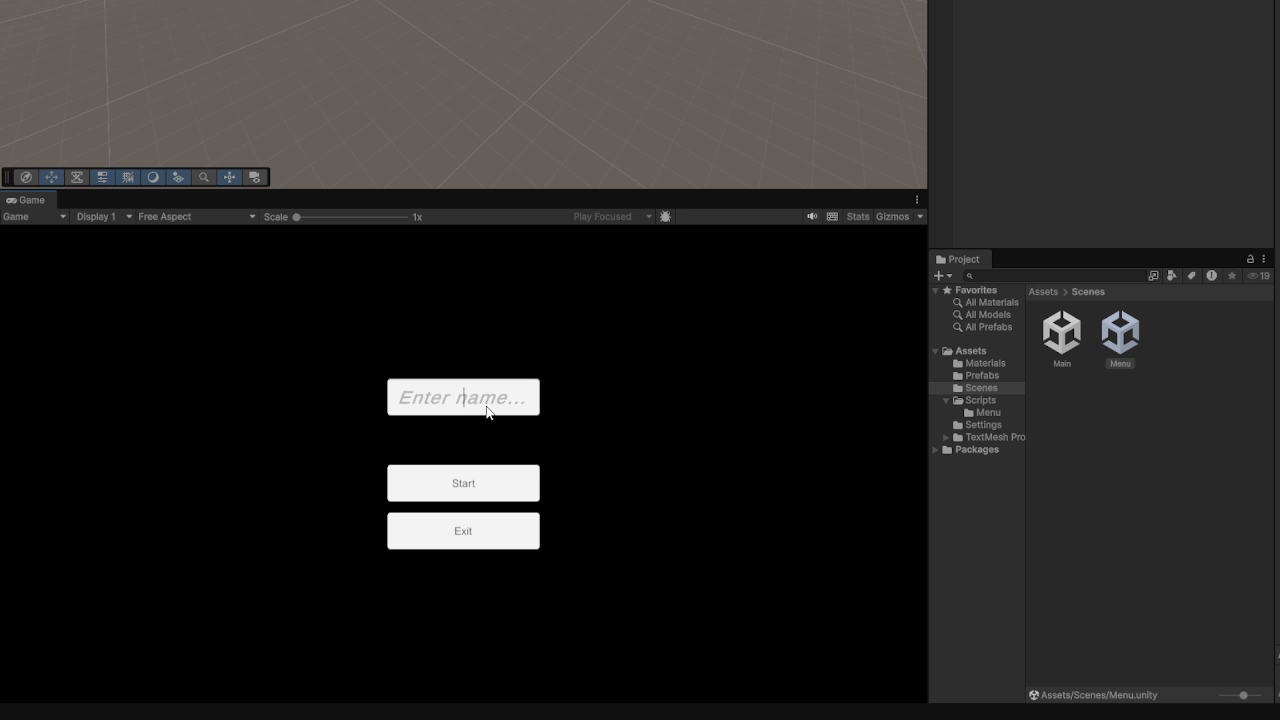The width and height of the screenshot is (1280, 720).
Task: Click search by label tag icon
Action: coord(1192,276)
